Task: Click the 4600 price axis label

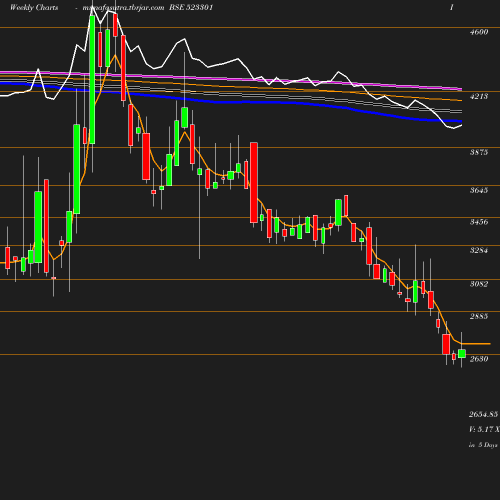Action: 479,32
